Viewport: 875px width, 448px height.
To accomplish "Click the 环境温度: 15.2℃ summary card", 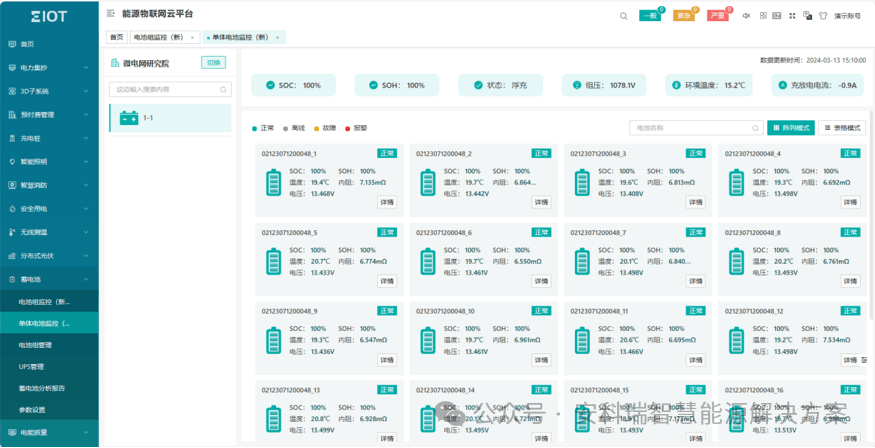I will point(708,85).
